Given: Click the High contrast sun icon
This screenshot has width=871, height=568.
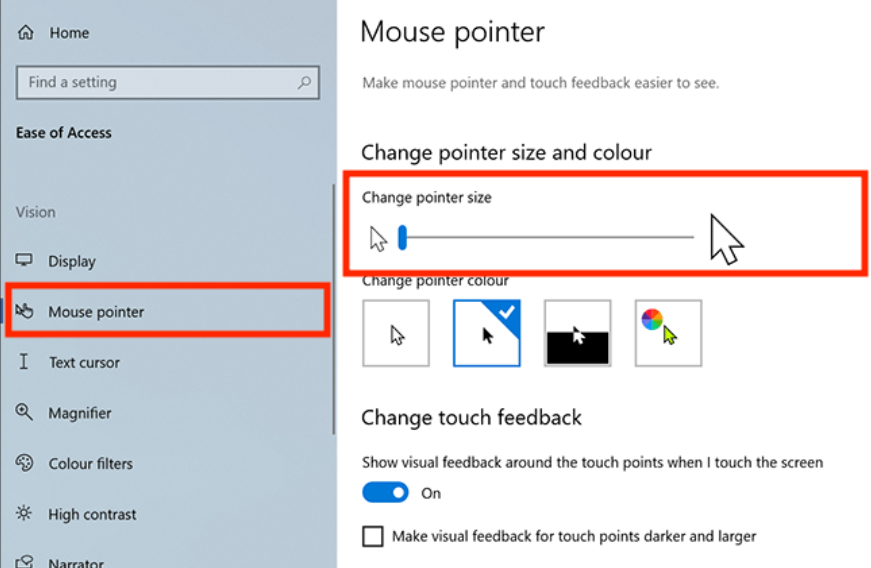Looking at the screenshot, I should [x=25, y=514].
